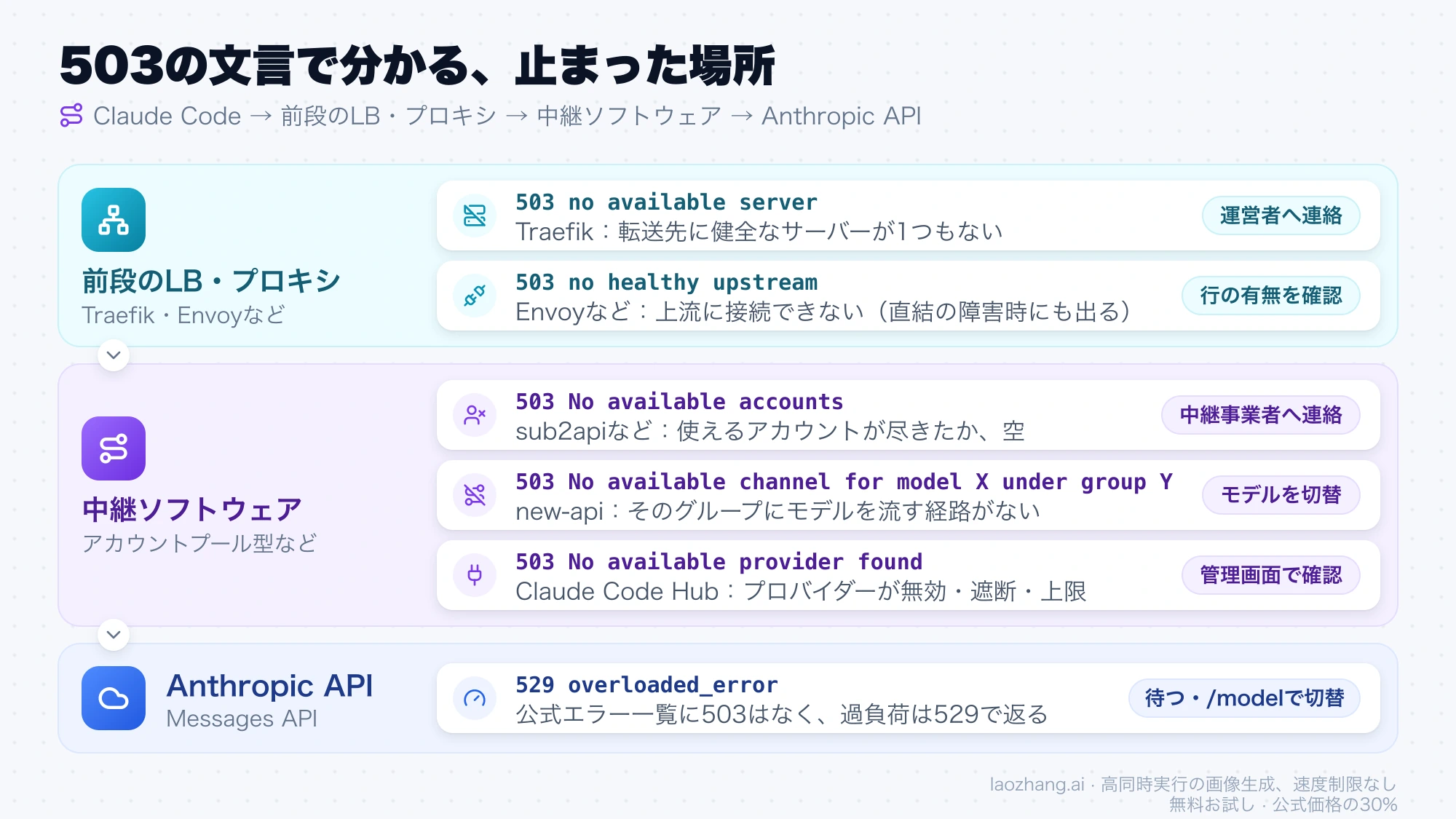Click the plug icon in the No available provider found row
The height and width of the screenshot is (819, 1456).
(475, 575)
